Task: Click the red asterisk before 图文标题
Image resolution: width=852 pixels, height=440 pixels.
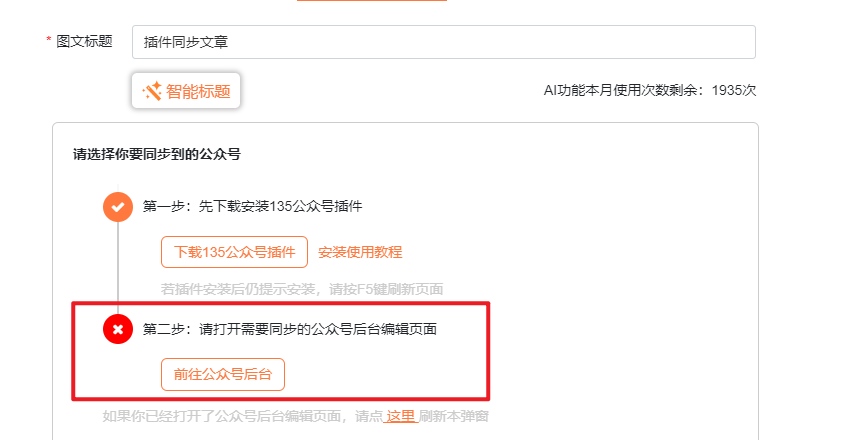Action: 48,41
